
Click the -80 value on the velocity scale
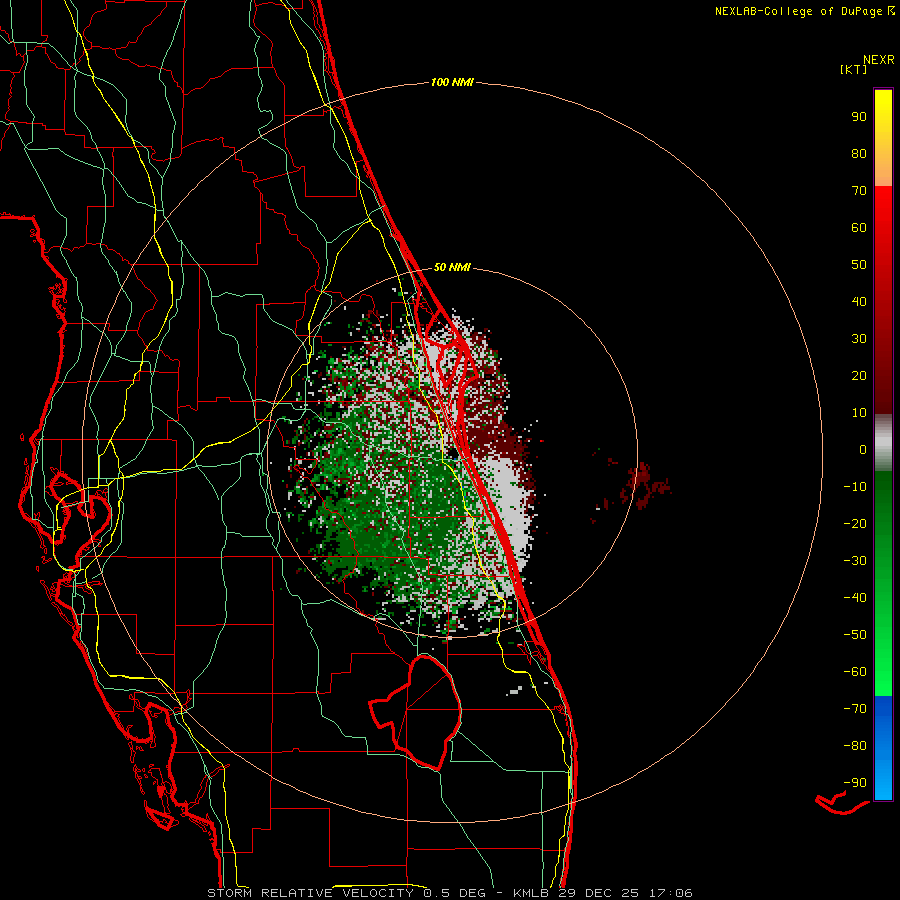pos(855,746)
